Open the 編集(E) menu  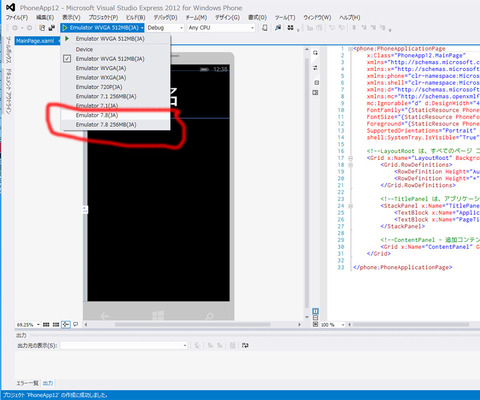45,17
